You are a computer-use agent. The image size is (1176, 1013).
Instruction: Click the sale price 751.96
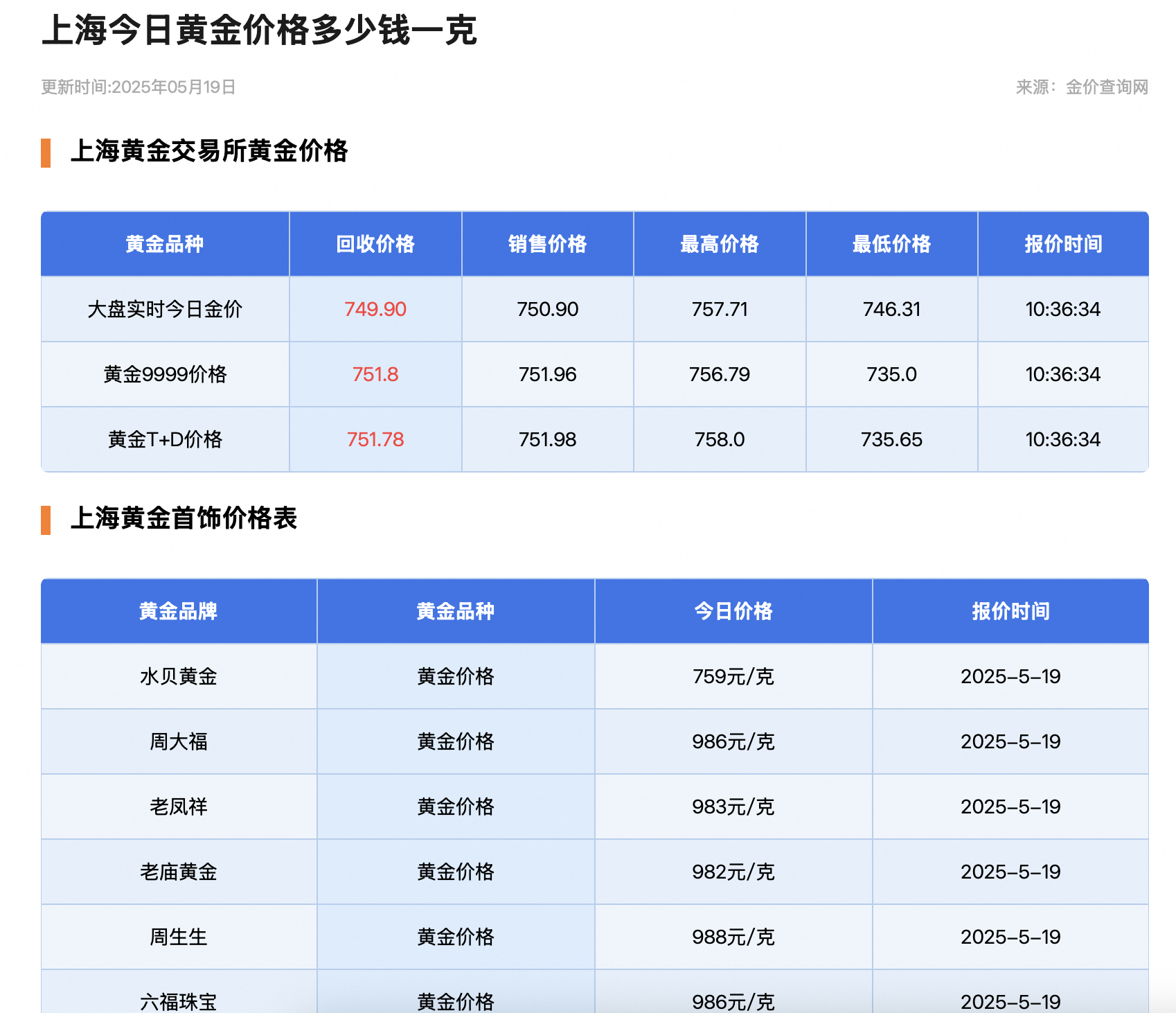(547, 374)
